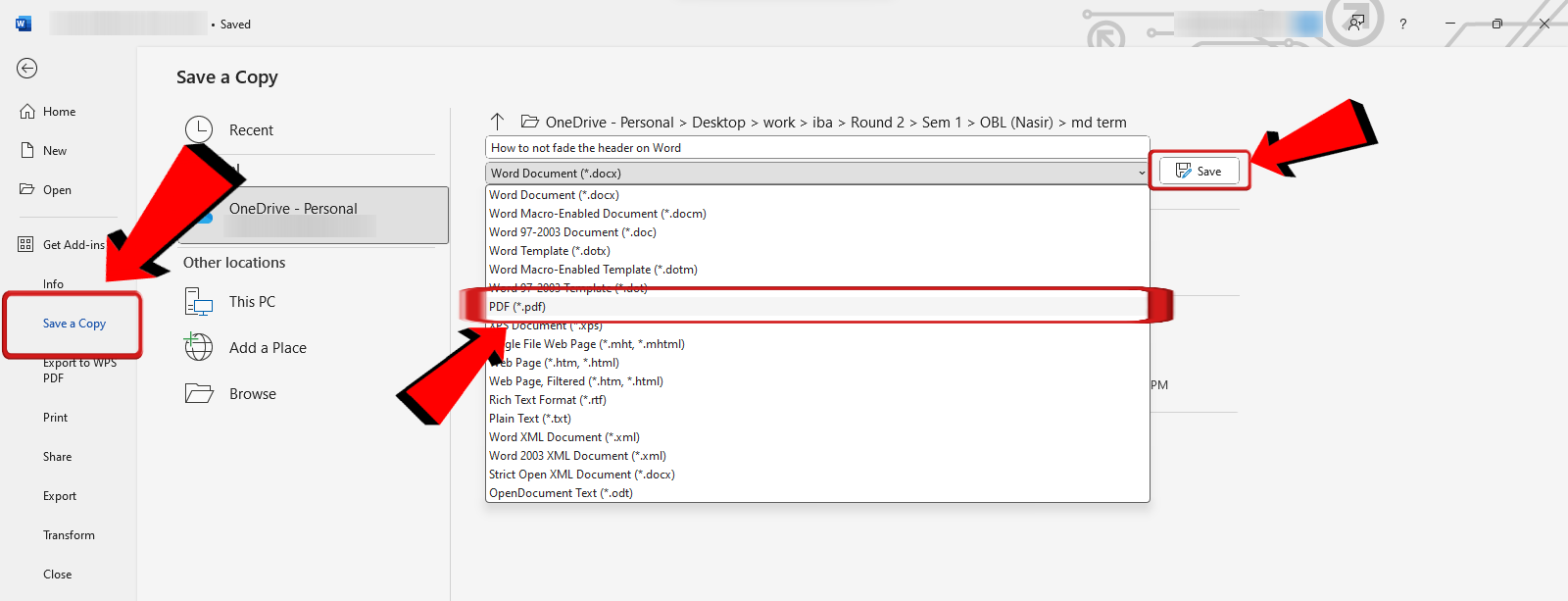Select Save a Copy in sidebar
1568x601 pixels.
point(74,324)
